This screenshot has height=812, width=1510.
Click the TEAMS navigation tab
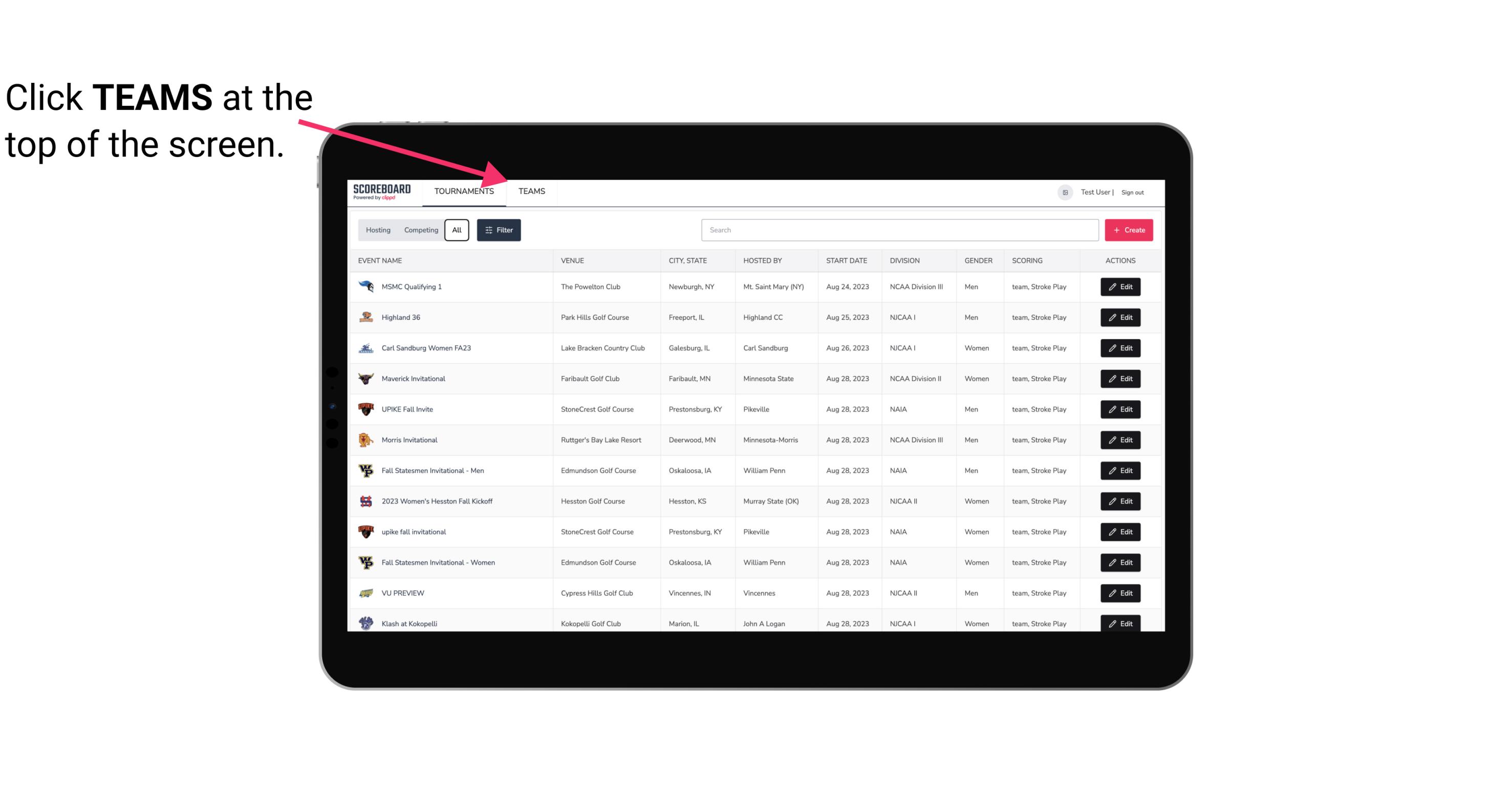pyautogui.click(x=531, y=191)
